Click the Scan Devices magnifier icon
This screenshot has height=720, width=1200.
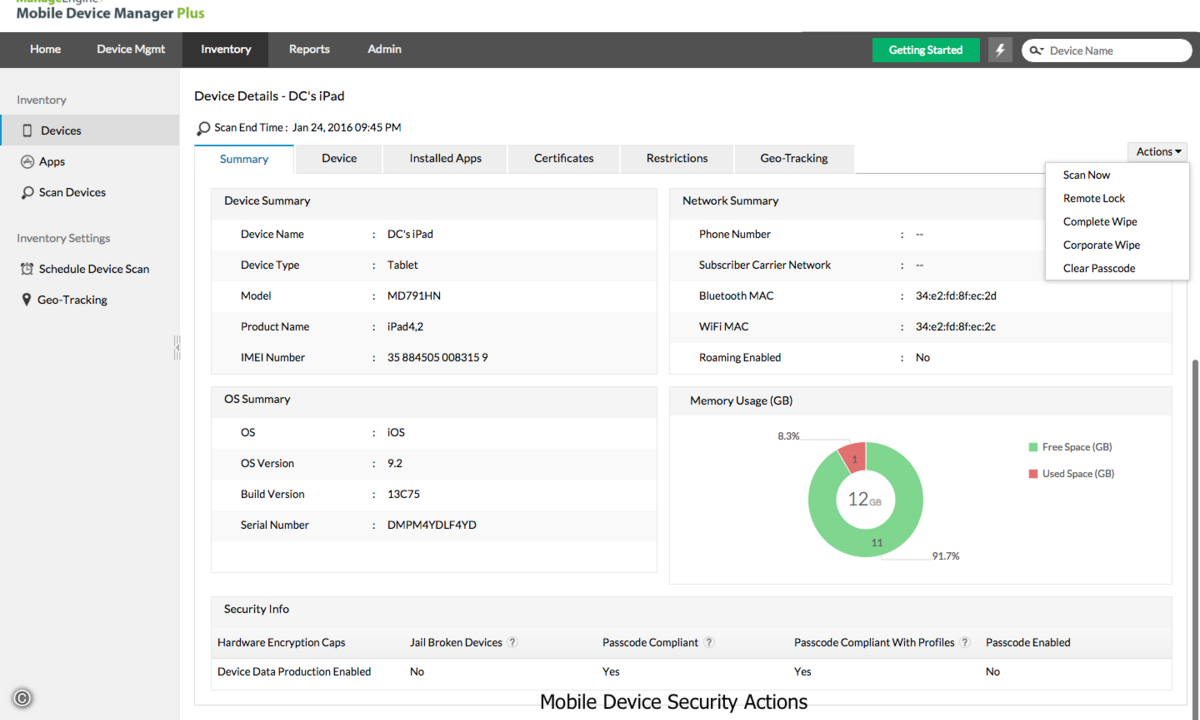tap(27, 192)
